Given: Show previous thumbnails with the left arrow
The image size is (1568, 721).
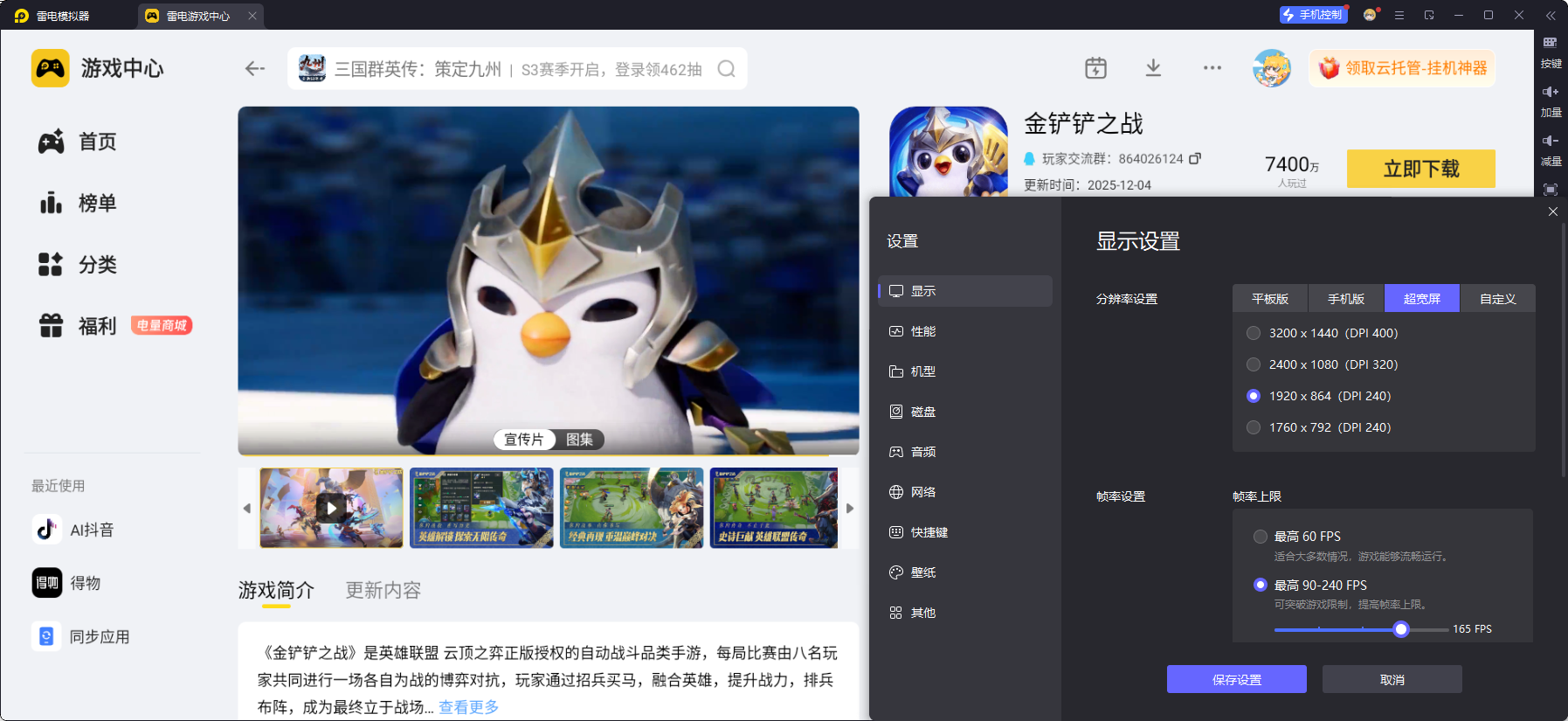Looking at the screenshot, I should point(247,508).
